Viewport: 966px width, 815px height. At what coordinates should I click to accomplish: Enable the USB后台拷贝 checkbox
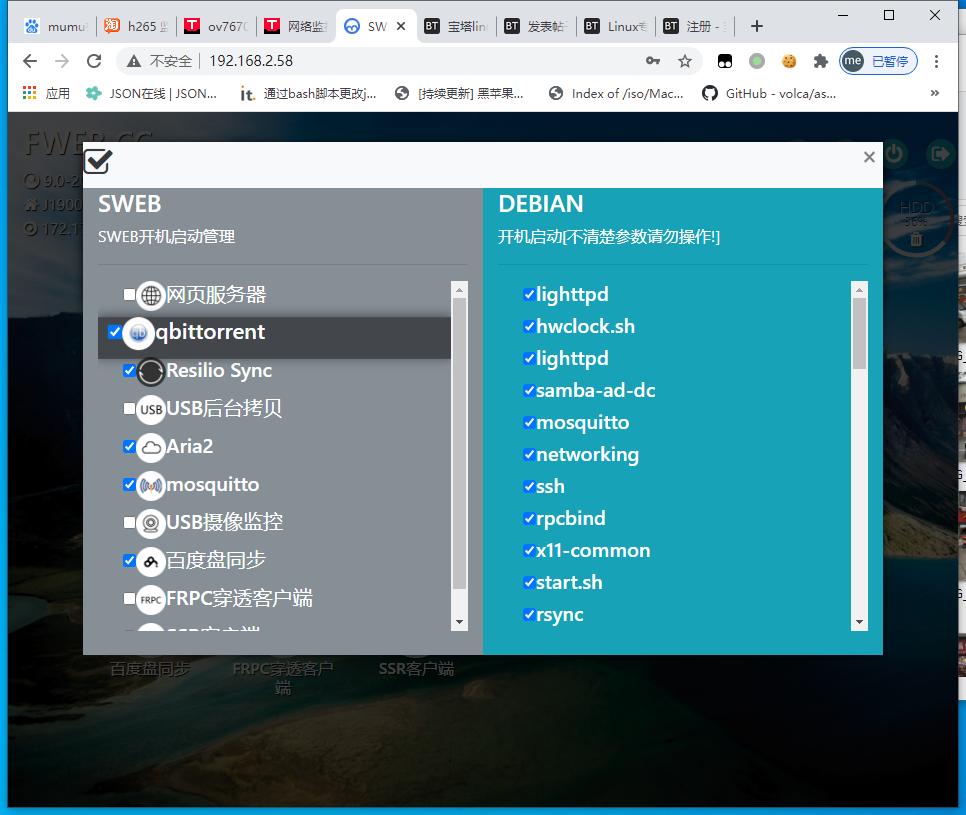click(x=129, y=409)
